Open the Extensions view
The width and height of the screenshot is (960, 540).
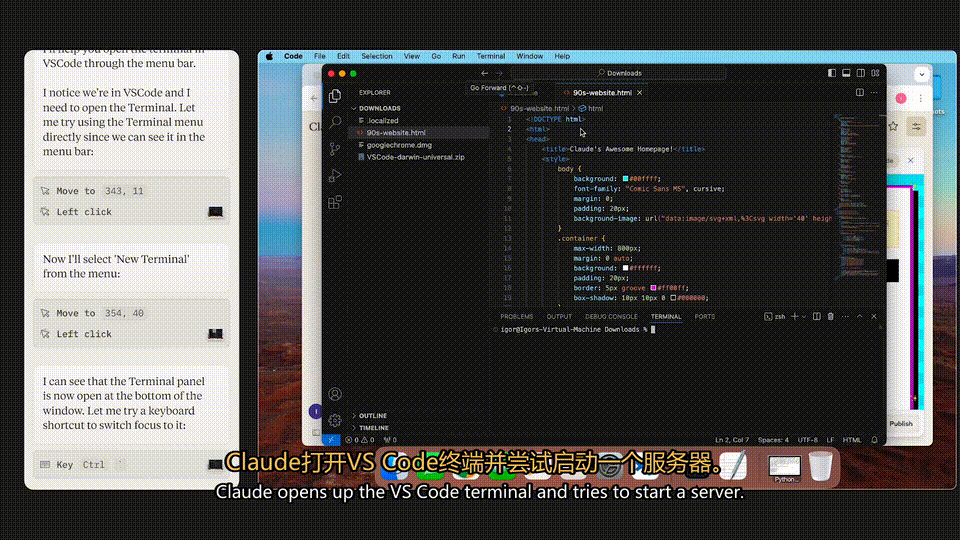(x=335, y=202)
